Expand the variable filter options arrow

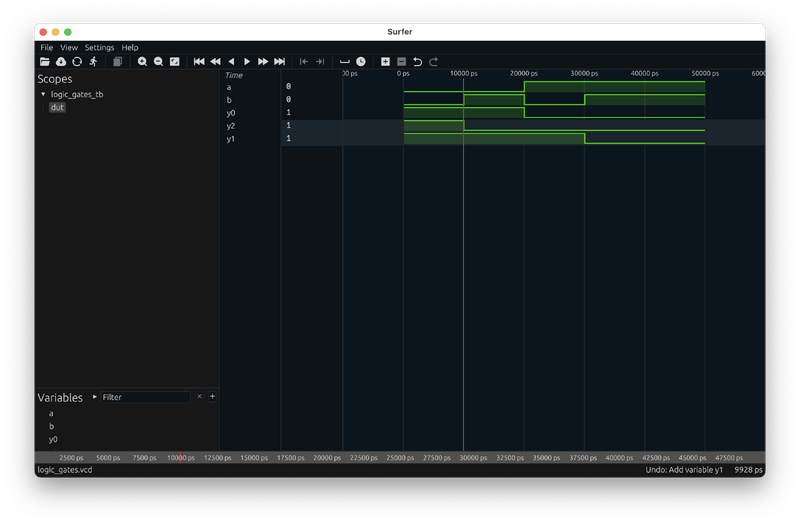pos(95,397)
